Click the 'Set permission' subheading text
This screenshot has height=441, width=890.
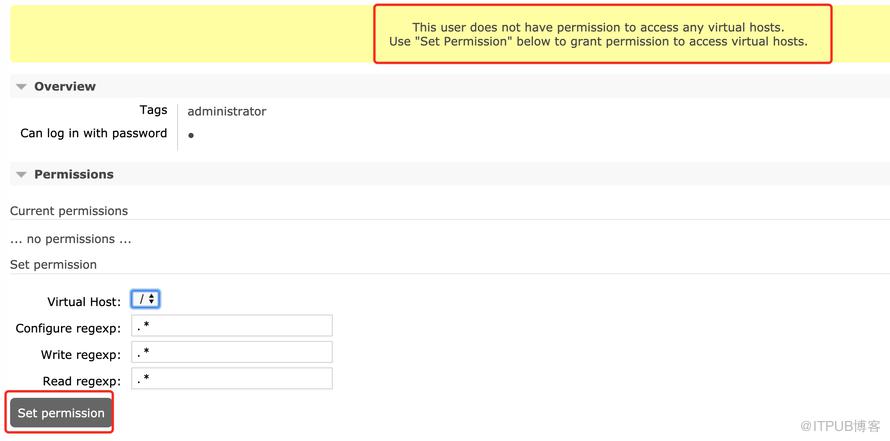[x=53, y=264]
